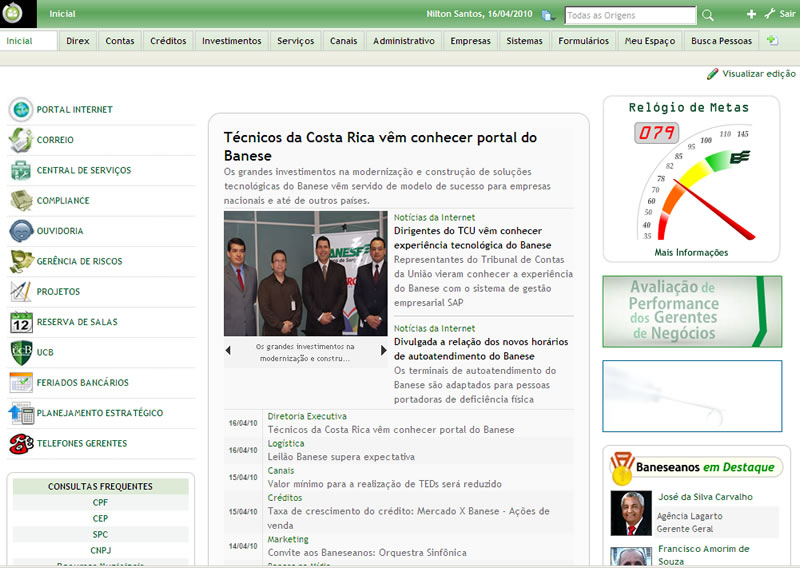
Task: Click the pencil icon for Visualizar edição
Action: pos(713,74)
